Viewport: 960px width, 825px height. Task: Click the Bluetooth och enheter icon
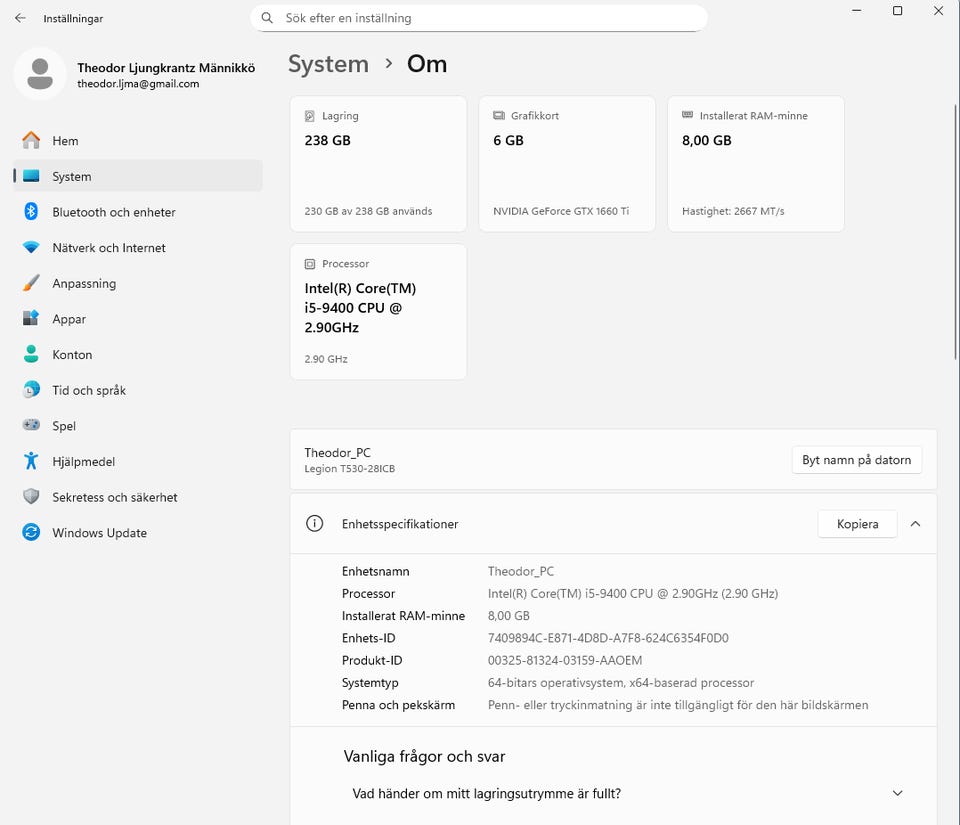(32, 212)
